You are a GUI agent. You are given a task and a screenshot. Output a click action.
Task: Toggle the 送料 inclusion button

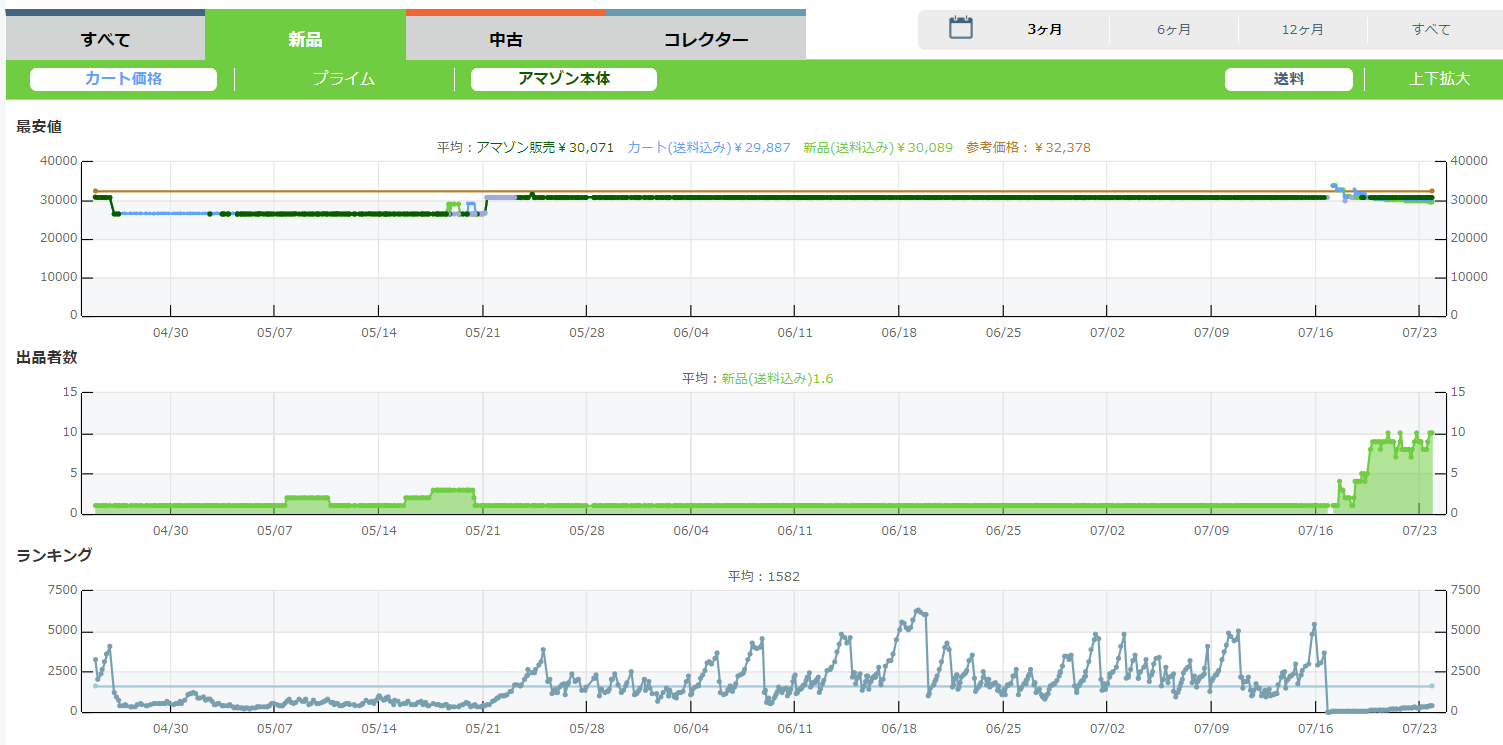pyautogui.click(x=1288, y=79)
